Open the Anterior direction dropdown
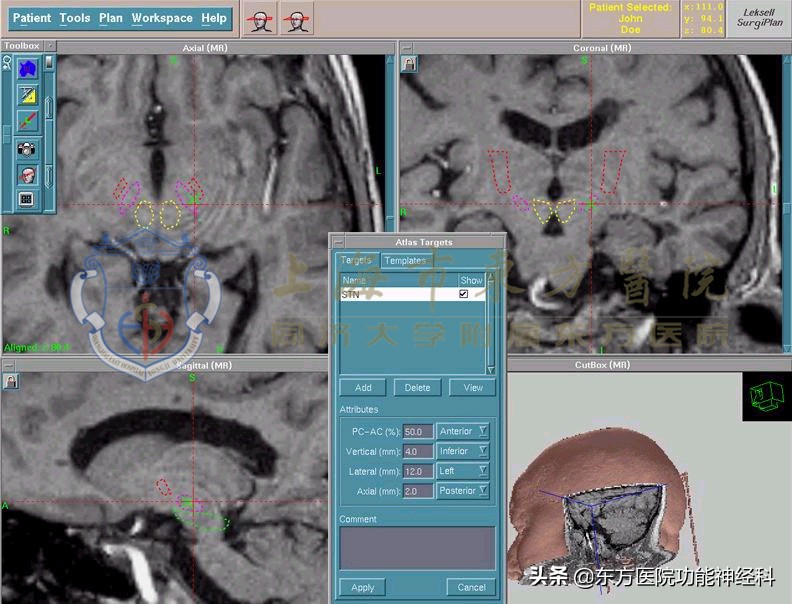 tap(462, 431)
